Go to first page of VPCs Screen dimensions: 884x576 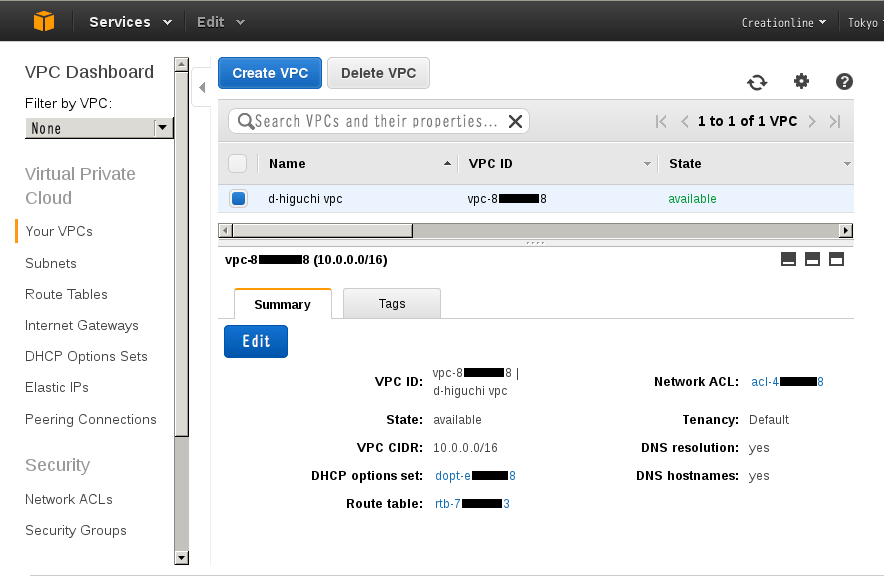point(661,121)
